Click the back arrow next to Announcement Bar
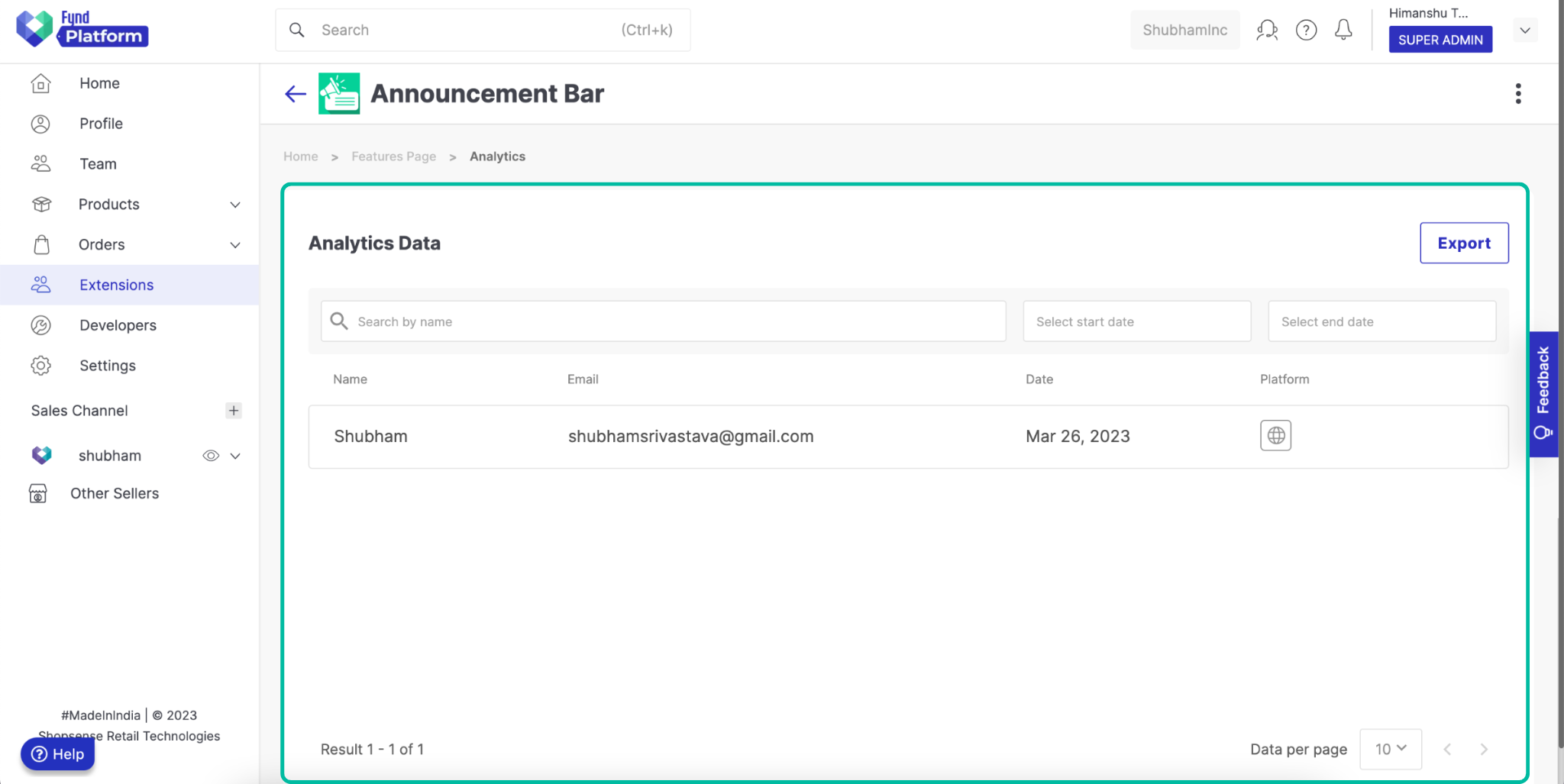This screenshot has height=784, width=1564. tap(295, 93)
